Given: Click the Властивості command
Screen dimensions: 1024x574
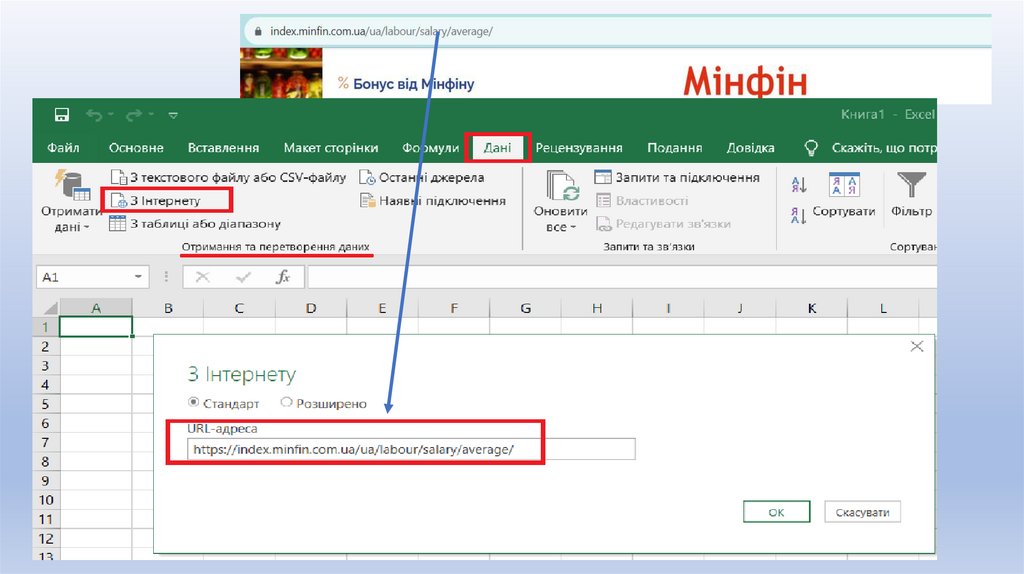Looking at the screenshot, I should point(642,201).
